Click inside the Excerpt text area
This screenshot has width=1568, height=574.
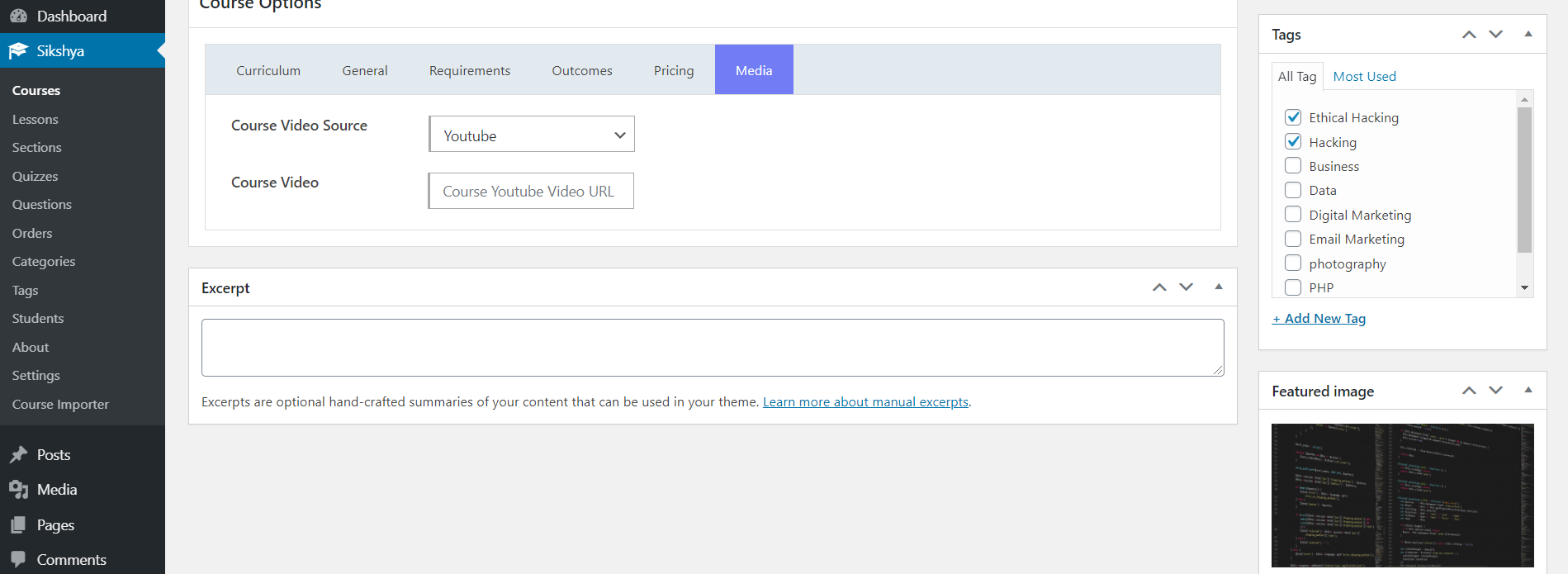pos(713,348)
